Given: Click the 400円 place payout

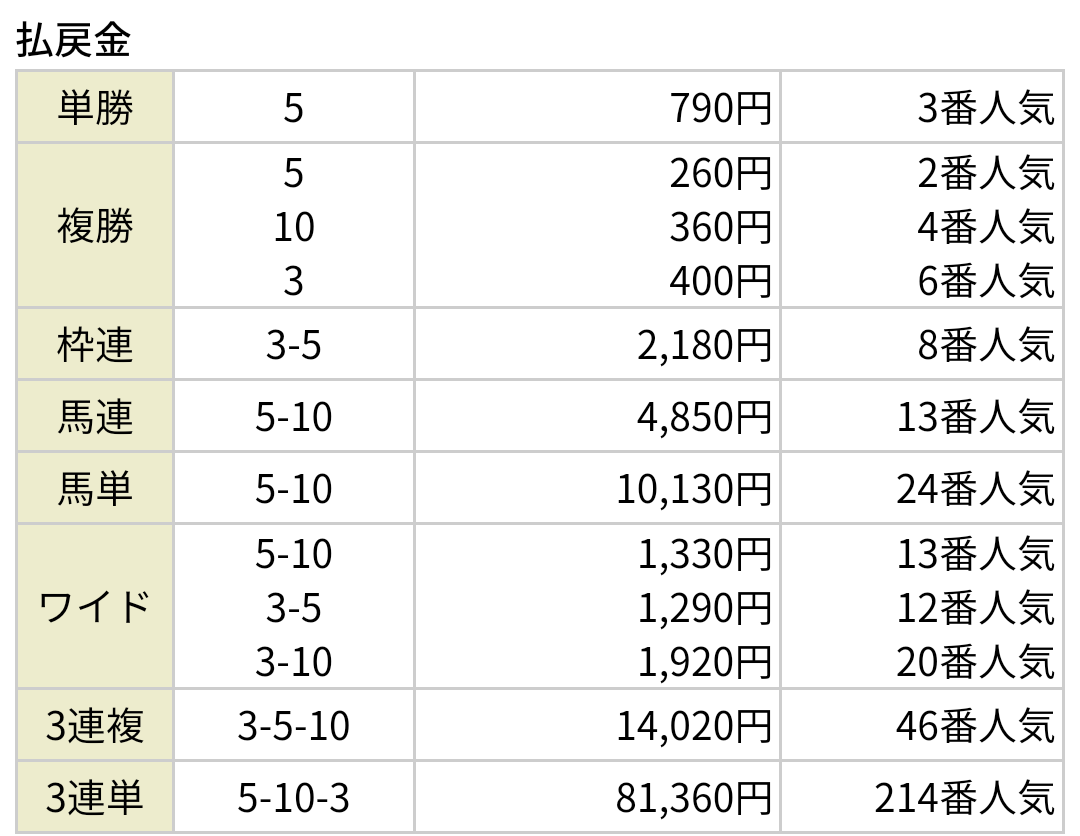Looking at the screenshot, I should pyautogui.click(x=720, y=282).
